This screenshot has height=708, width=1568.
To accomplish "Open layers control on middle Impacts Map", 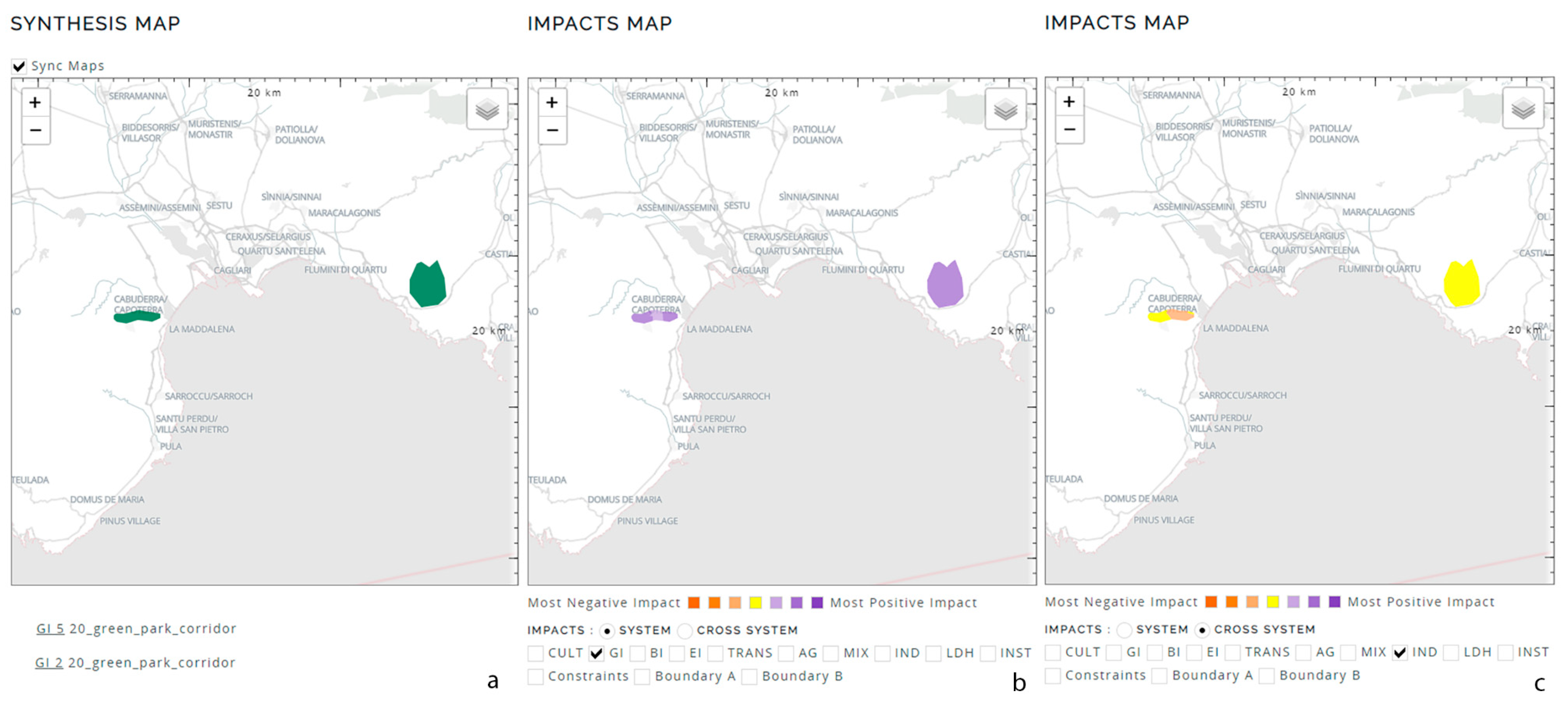I will point(1005,110).
